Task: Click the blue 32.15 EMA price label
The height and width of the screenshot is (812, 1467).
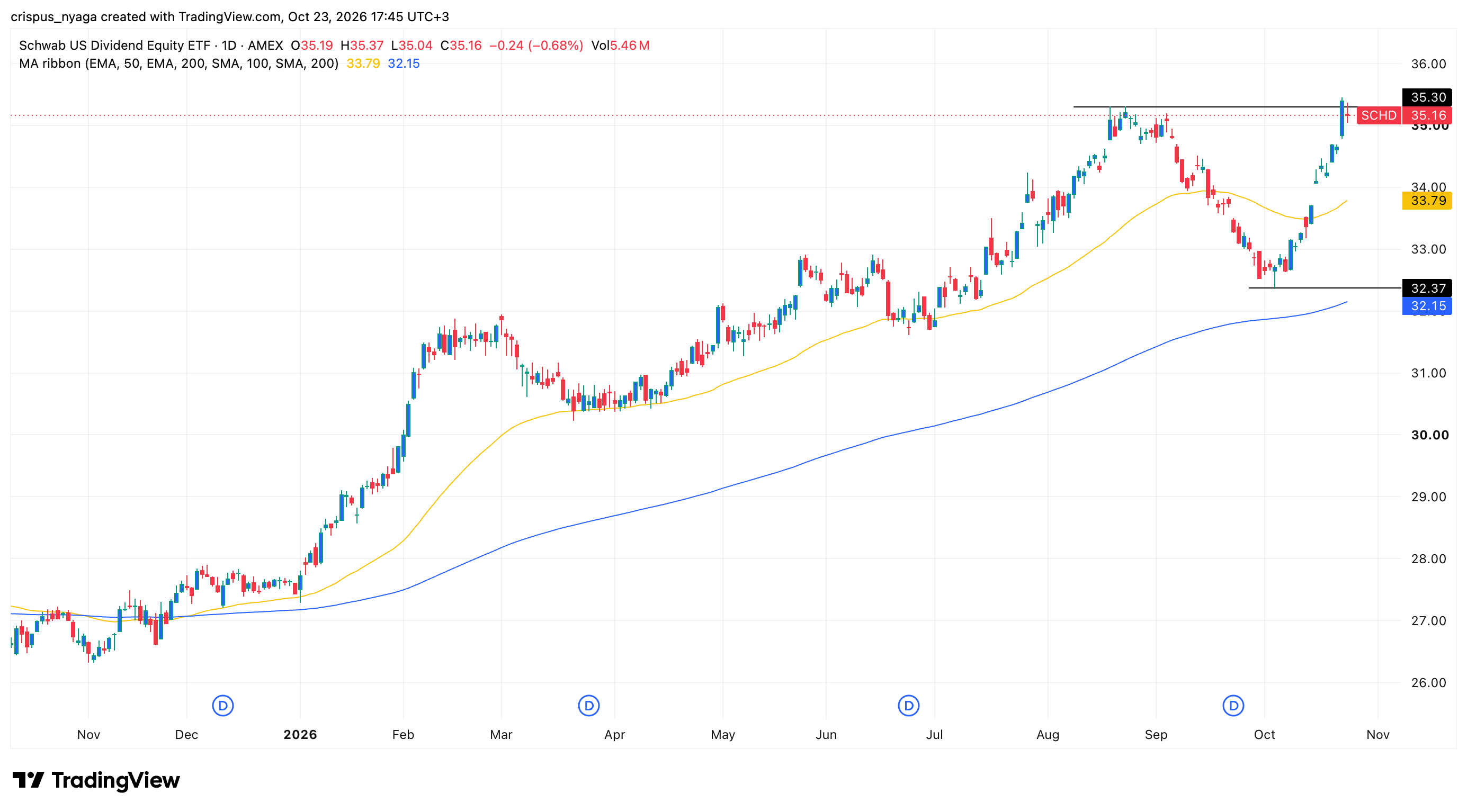Action: (1427, 306)
